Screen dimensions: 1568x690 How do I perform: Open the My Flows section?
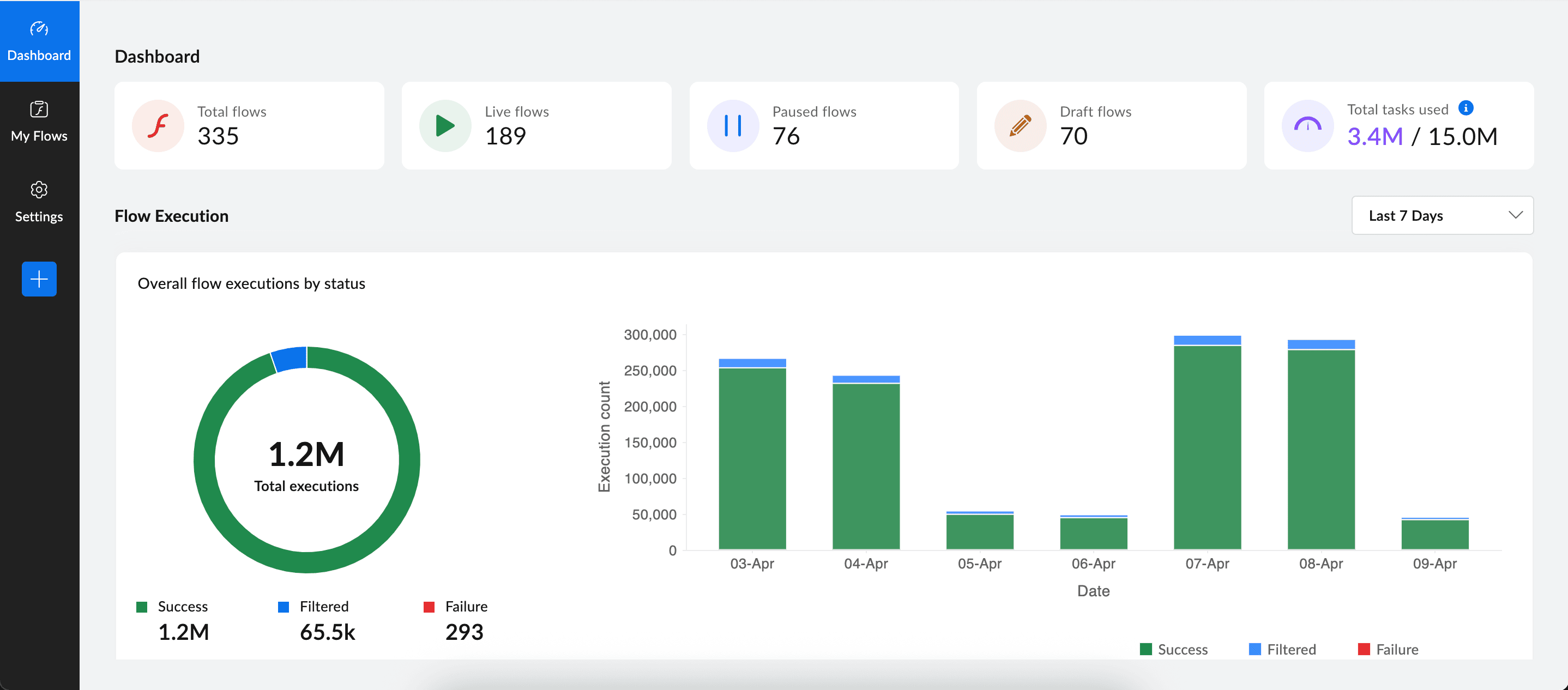click(x=39, y=121)
